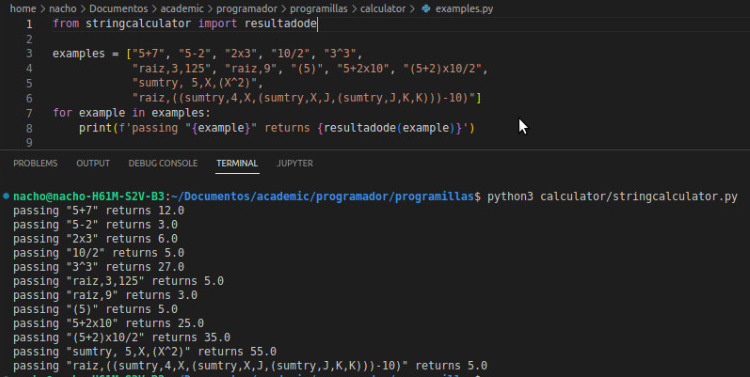The width and height of the screenshot is (750, 377).
Task: Click output line 'passing "raiz,9" returns 3.0'
Action: pos(105,295)
